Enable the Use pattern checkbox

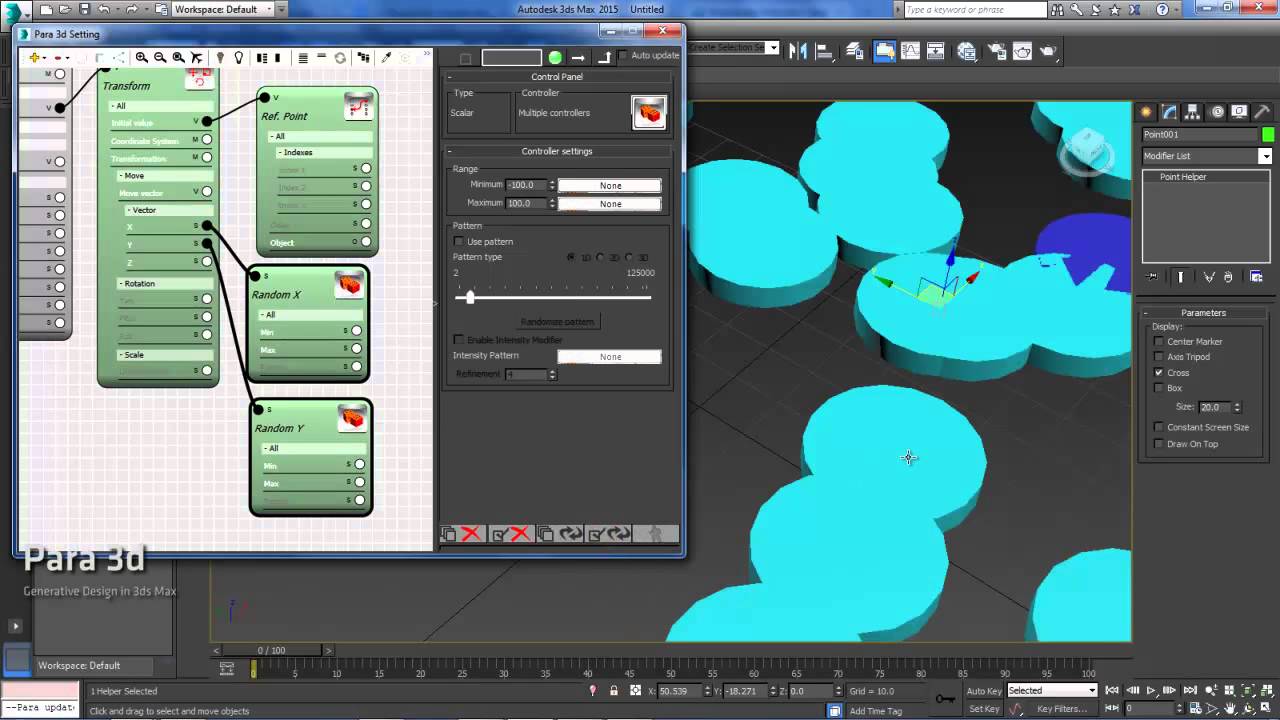(460, 241)
